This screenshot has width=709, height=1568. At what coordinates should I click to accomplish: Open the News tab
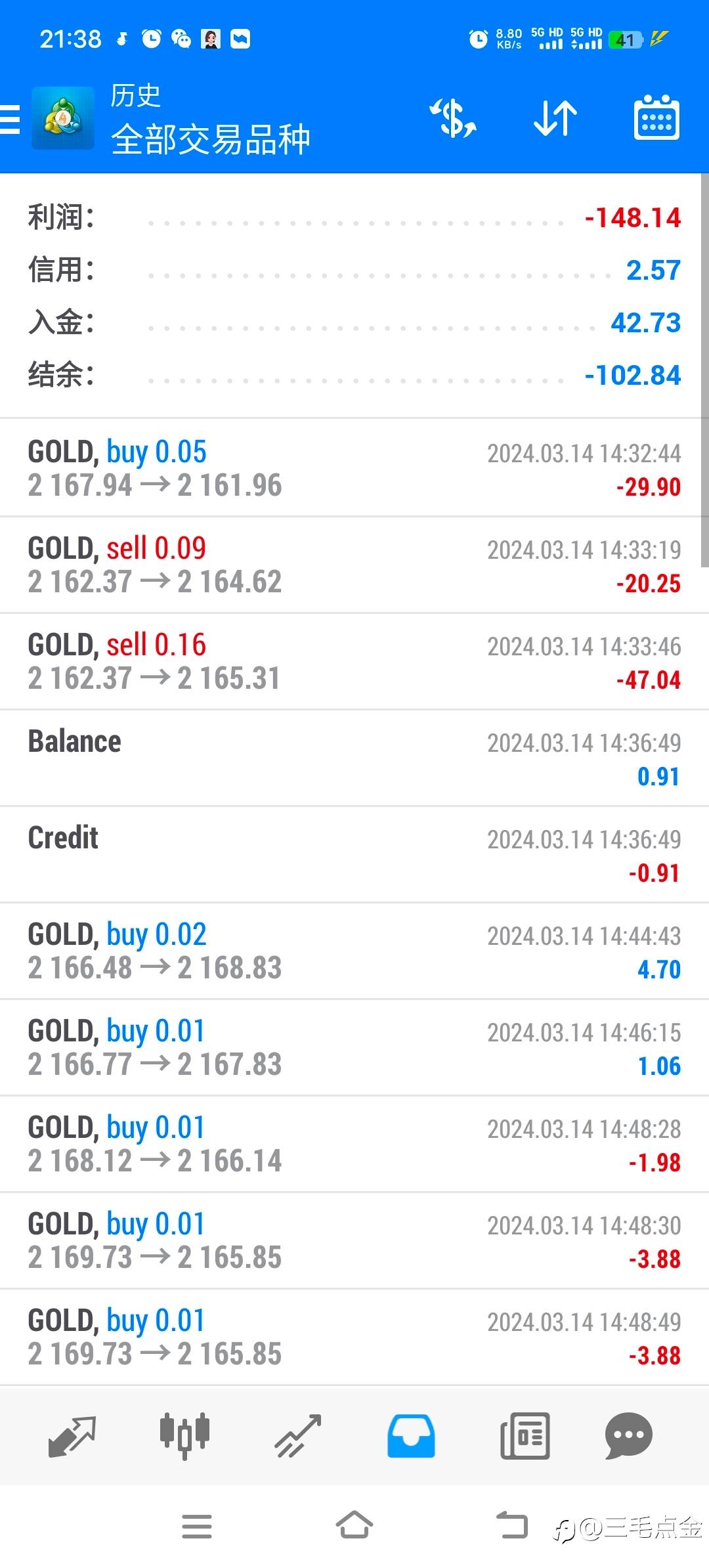click(525, 1436)
